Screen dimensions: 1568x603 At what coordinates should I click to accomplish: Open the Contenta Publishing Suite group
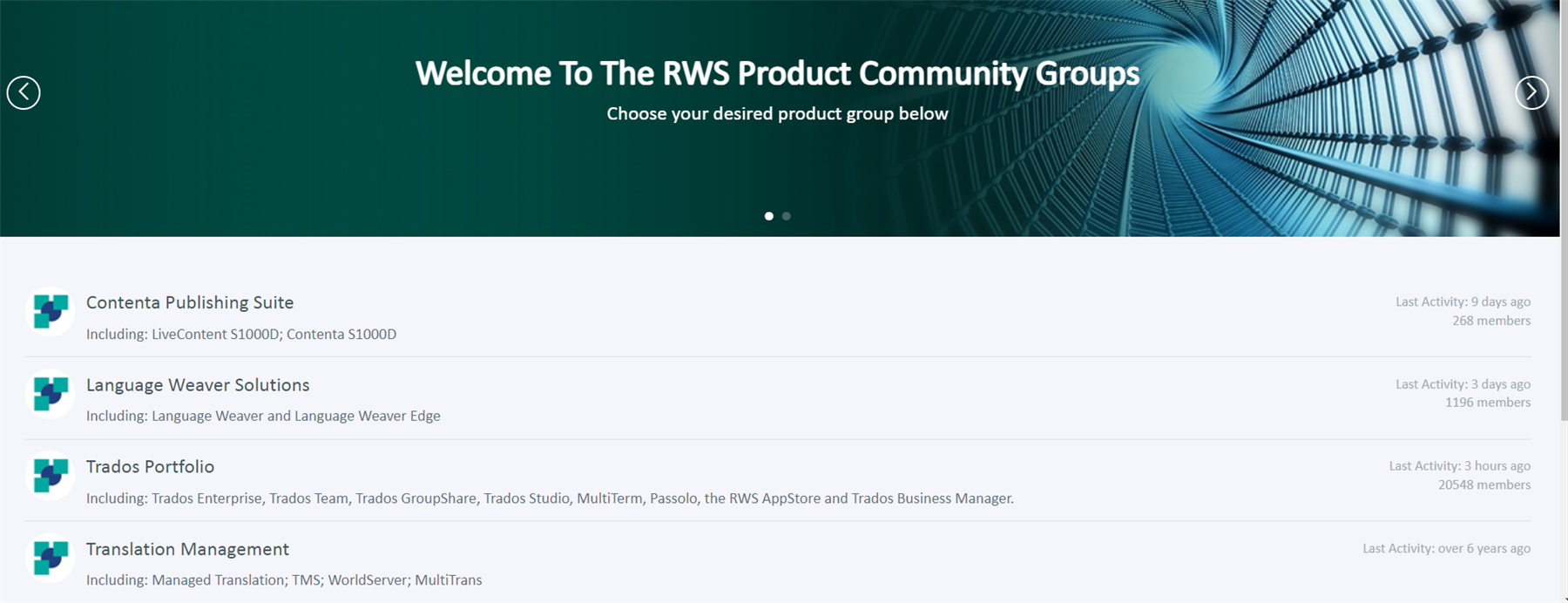coord(190,302)
